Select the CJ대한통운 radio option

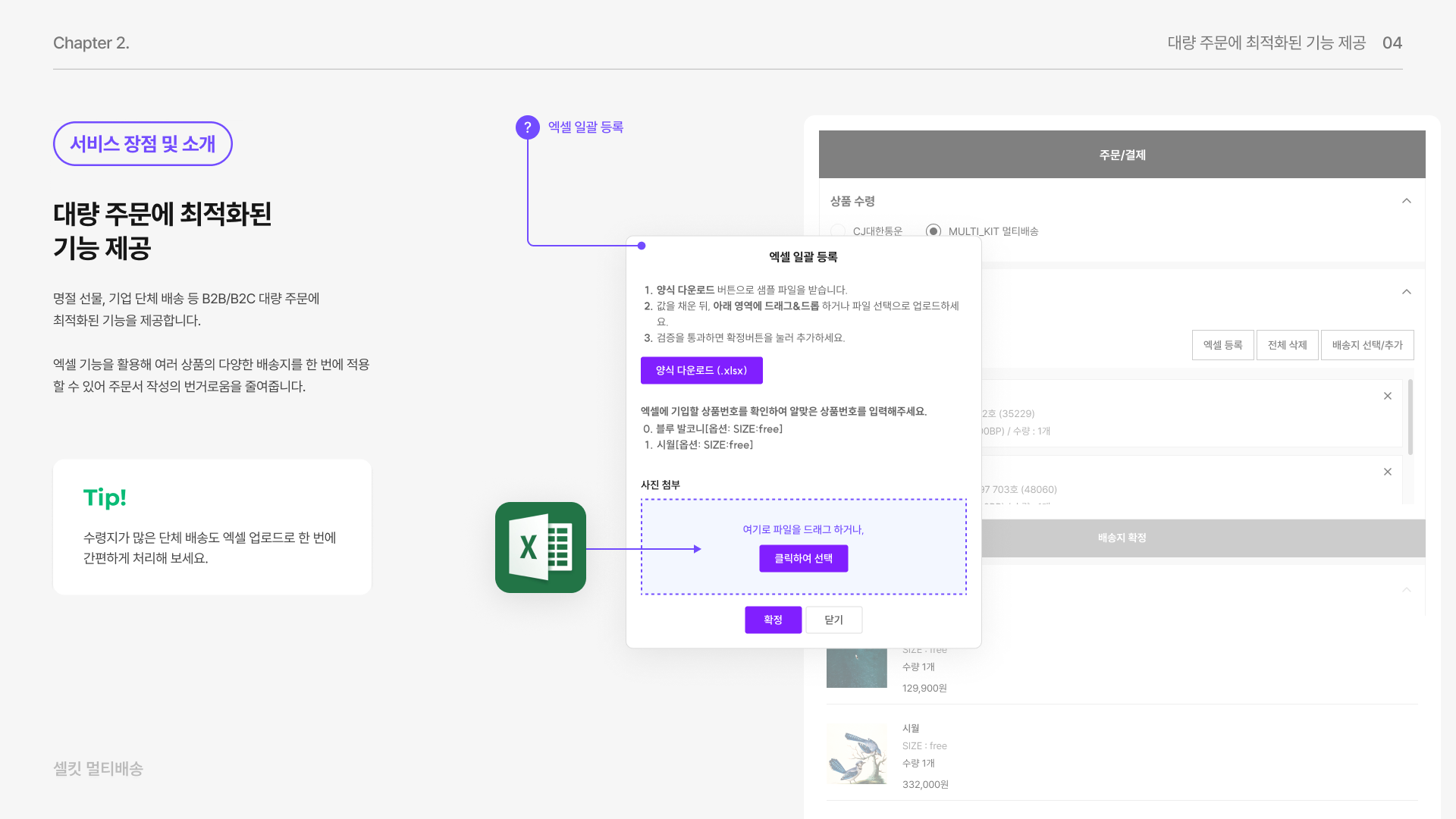tap(838, 231)
